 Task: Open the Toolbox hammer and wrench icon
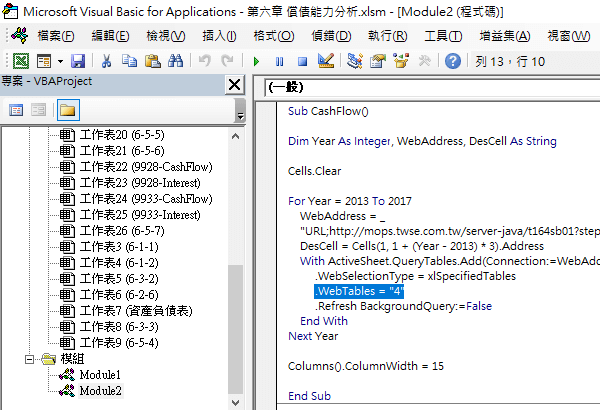[424, 61]
